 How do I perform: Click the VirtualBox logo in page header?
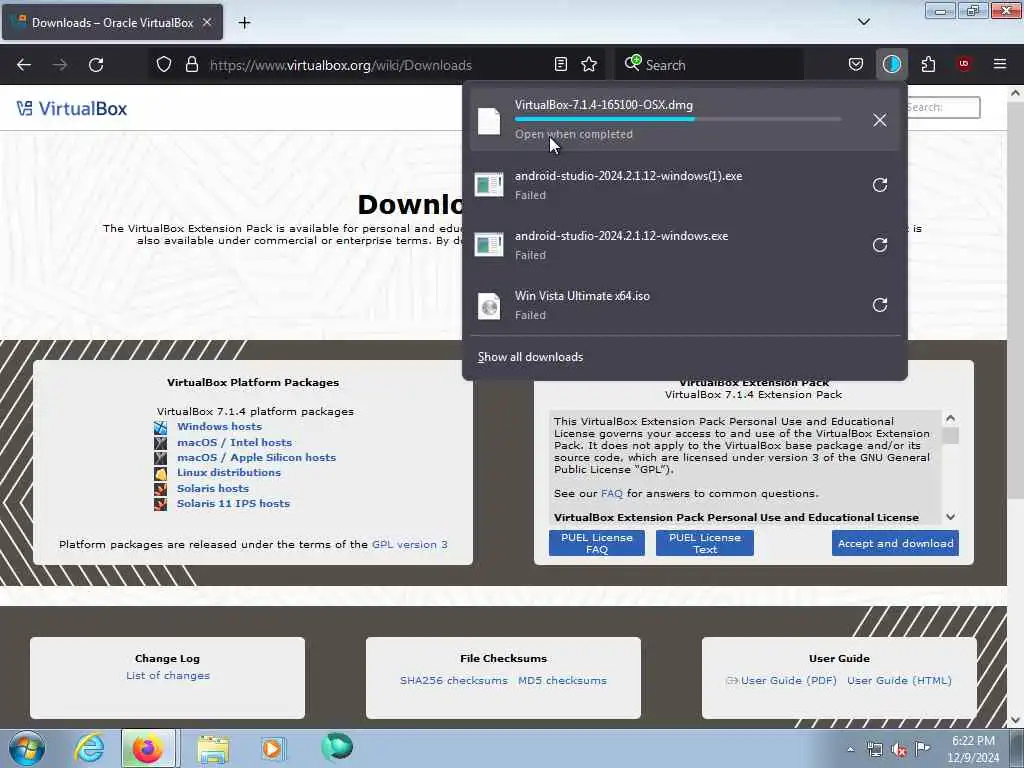tap(72, 108)
